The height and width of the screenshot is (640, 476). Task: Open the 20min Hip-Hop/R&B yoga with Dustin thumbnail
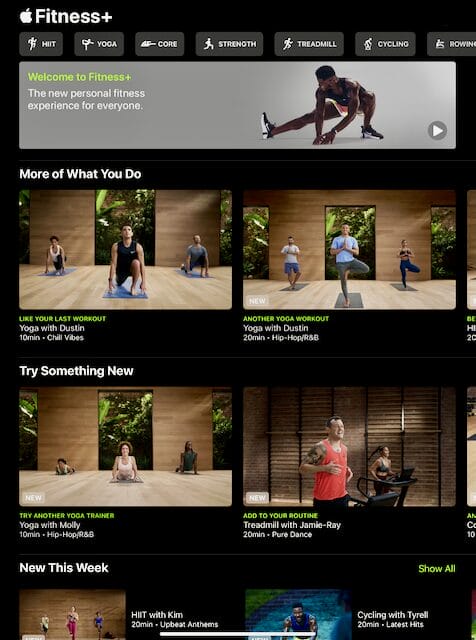(x=349, y=249)
